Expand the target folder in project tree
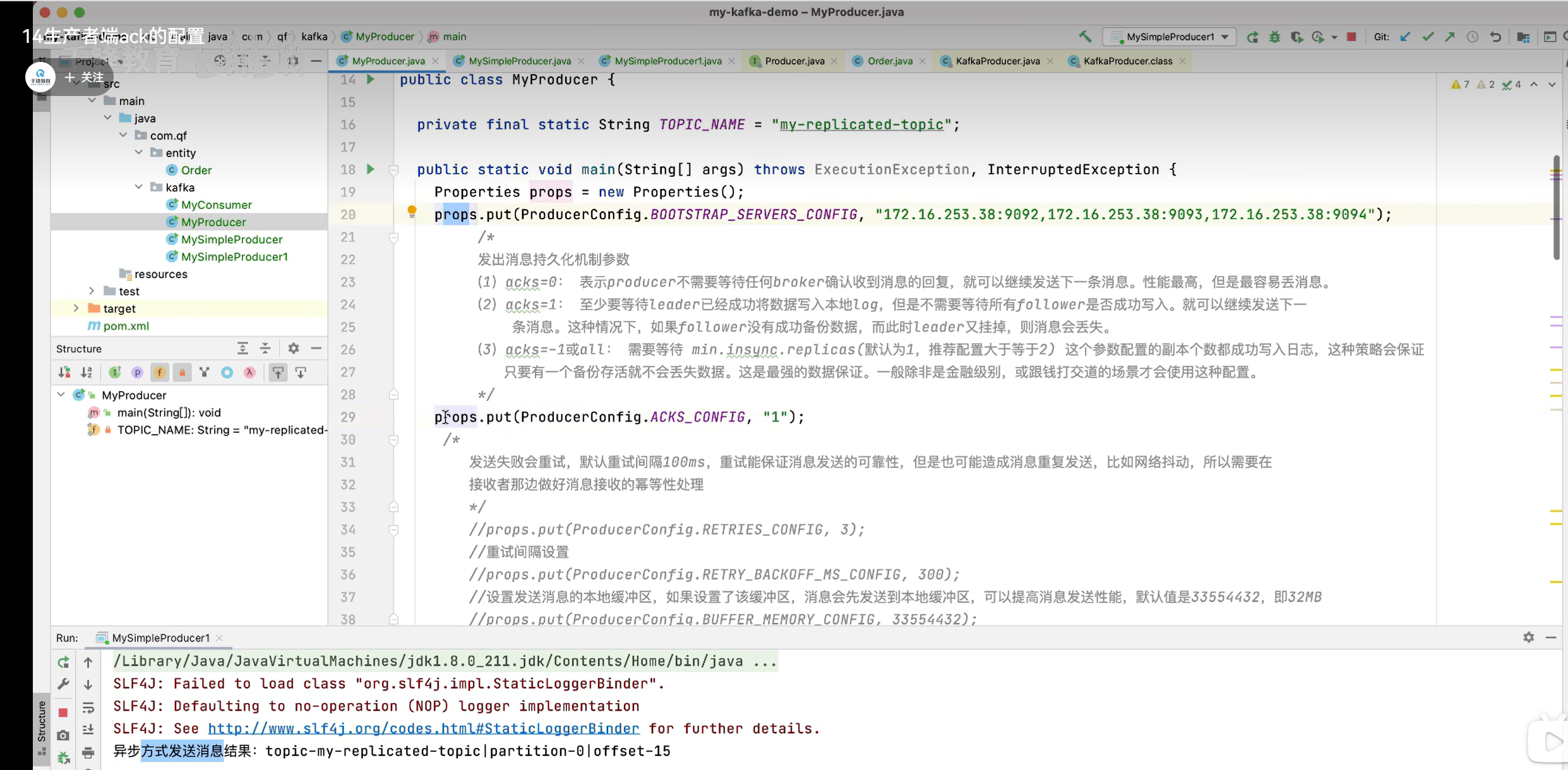Image resolution: width=1568 pixels, height=770 pixels. [76, 308]
